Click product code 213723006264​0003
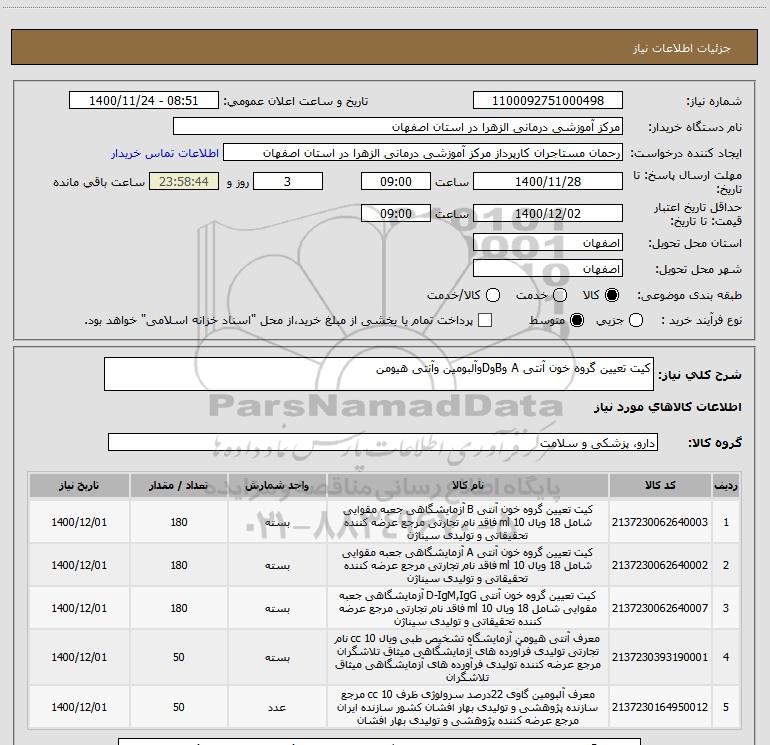Viewport: 770px width, 745px height. [x=660, y=522]
